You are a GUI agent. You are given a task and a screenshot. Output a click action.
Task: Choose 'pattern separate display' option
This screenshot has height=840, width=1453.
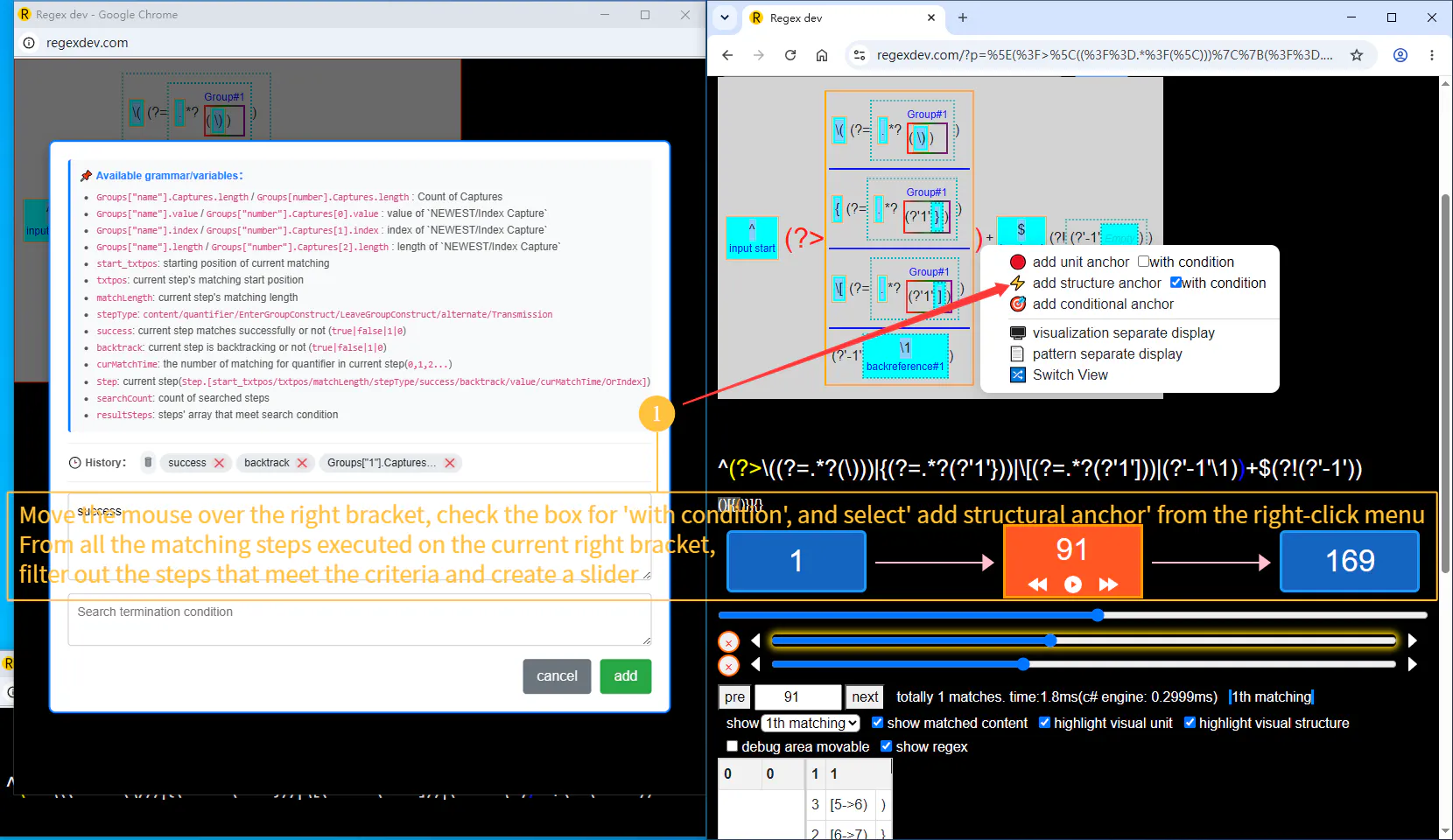point(1106,353)
